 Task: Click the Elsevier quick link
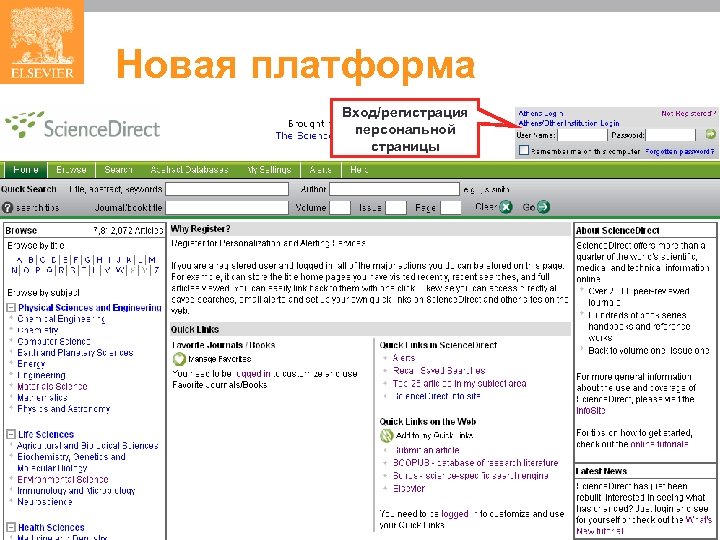[409, 489]
